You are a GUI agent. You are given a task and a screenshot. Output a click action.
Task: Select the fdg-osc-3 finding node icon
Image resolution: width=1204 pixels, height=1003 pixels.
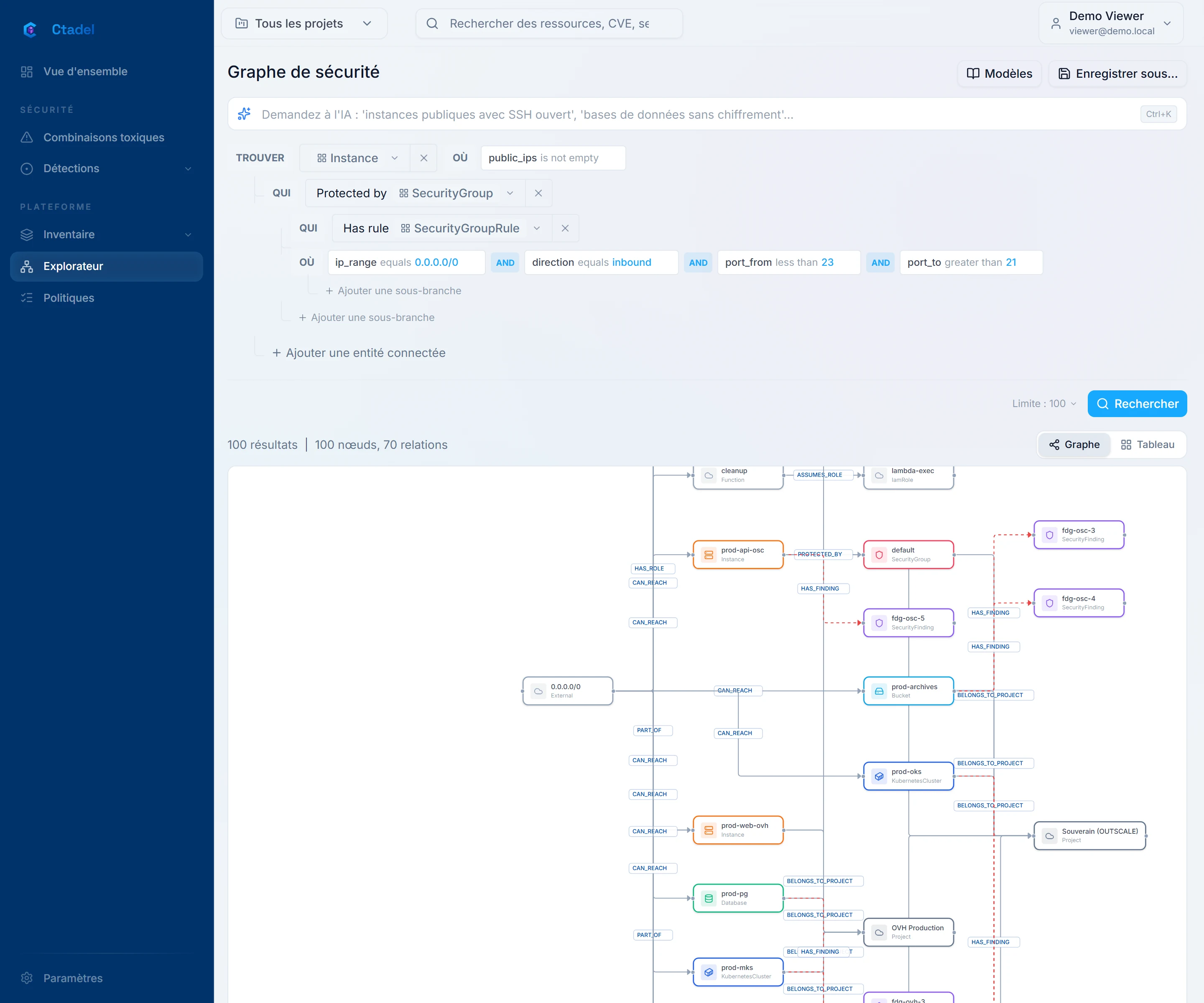coord(1049,535)
